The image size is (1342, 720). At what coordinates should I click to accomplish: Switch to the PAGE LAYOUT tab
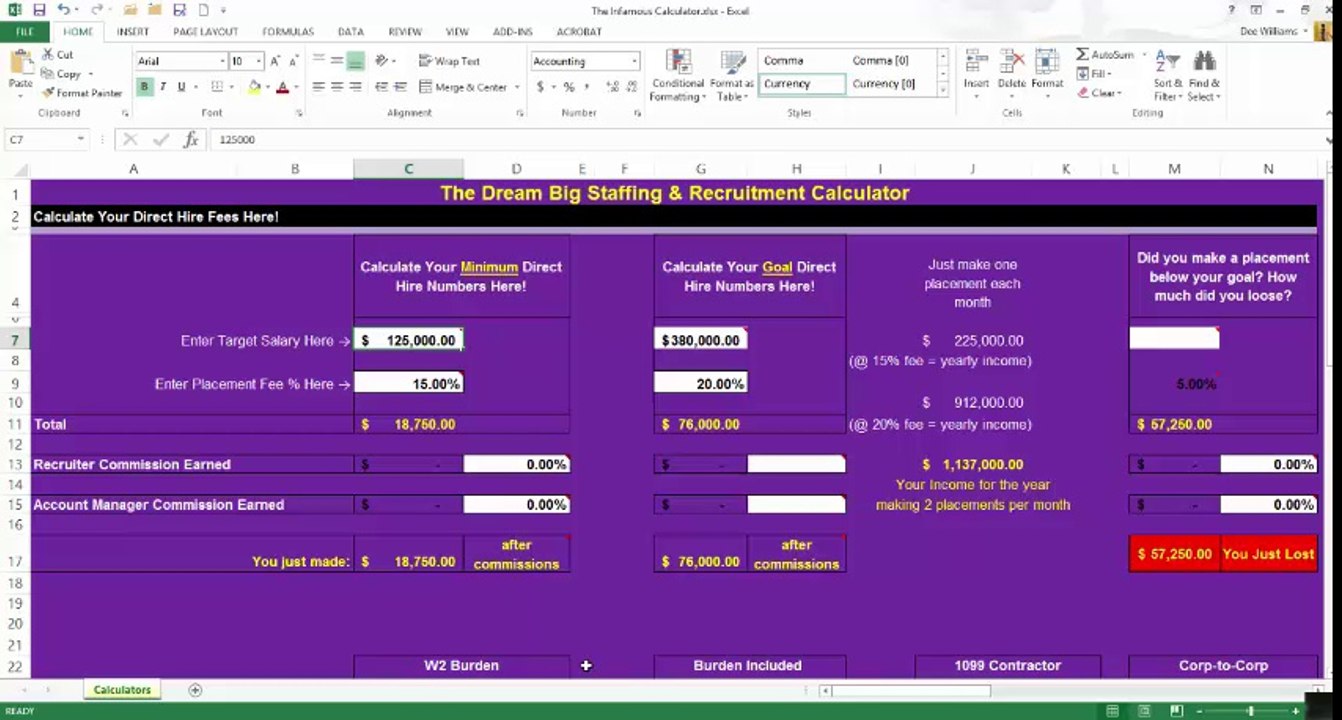[x=205, y=32]
